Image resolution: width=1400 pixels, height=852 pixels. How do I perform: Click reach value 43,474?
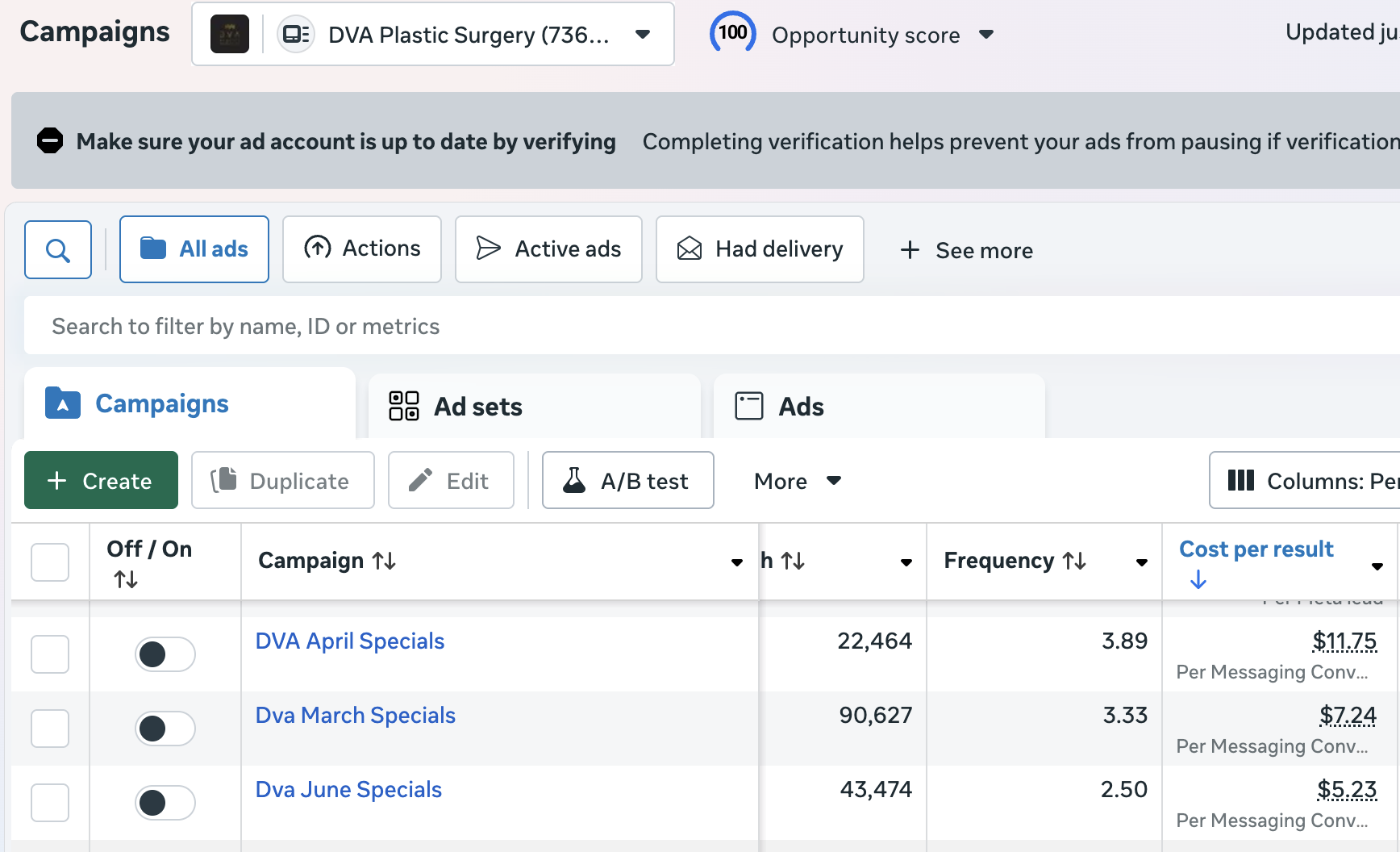coord(876,790)
